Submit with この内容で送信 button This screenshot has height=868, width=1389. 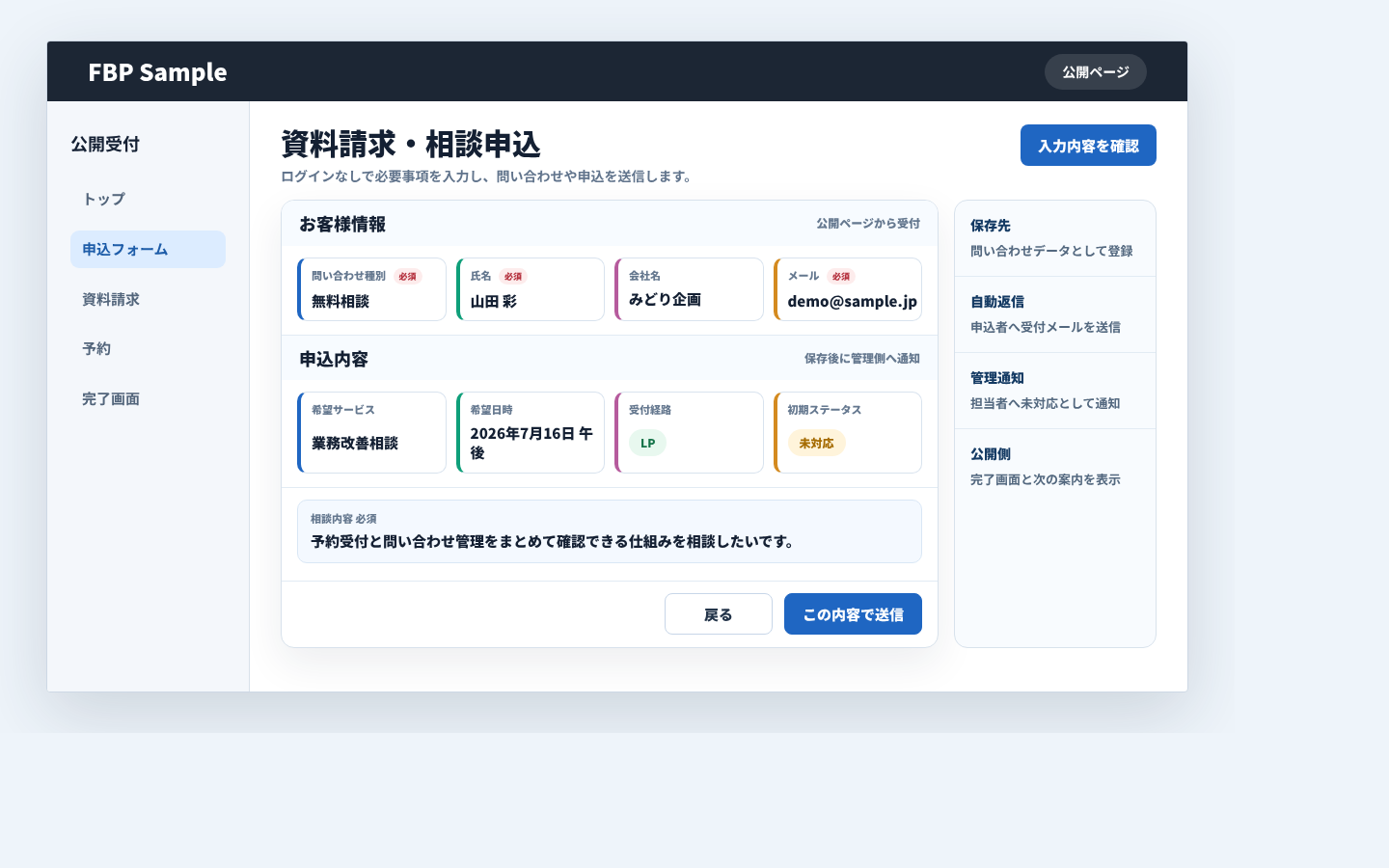pos(853,614)
